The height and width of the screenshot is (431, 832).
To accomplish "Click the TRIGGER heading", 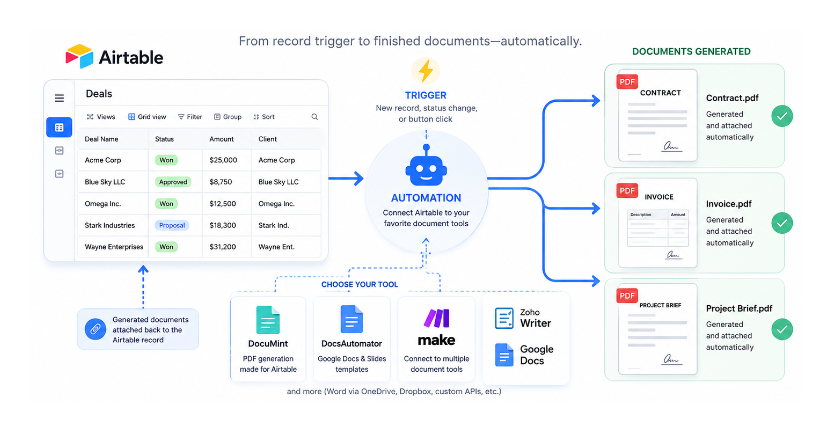I will coord(426,96).
